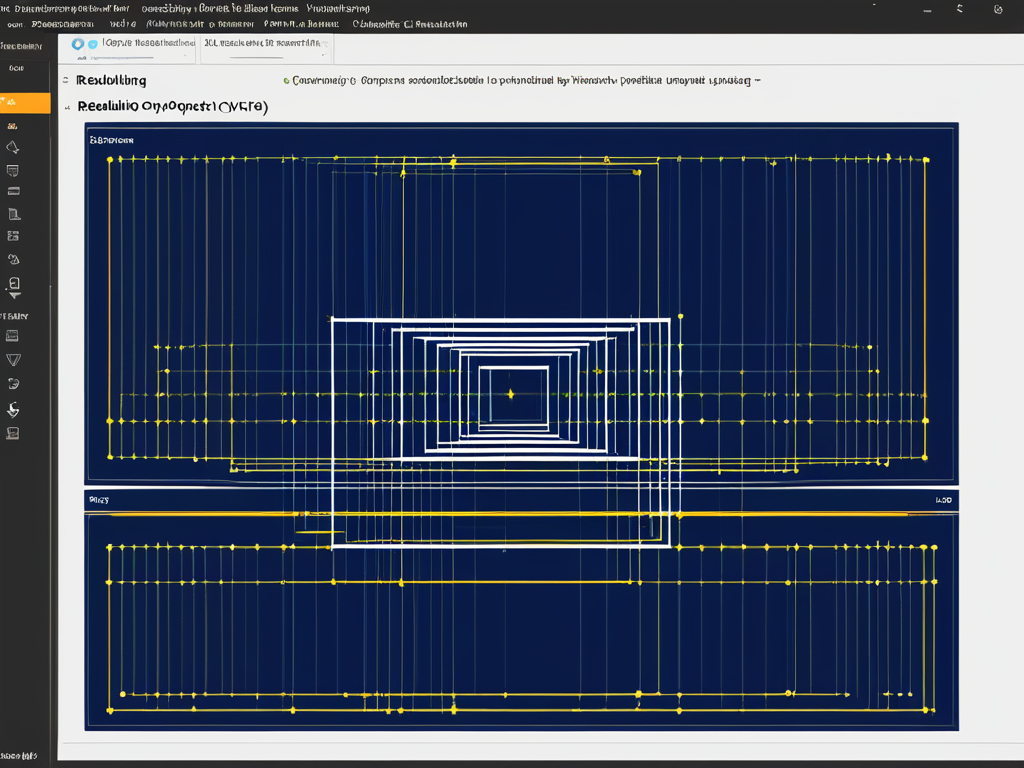The image size is (1024, 768).
Task: Select the hook-shaped measure tool near the sidebar bottom
Action: [x=13, y=408]
